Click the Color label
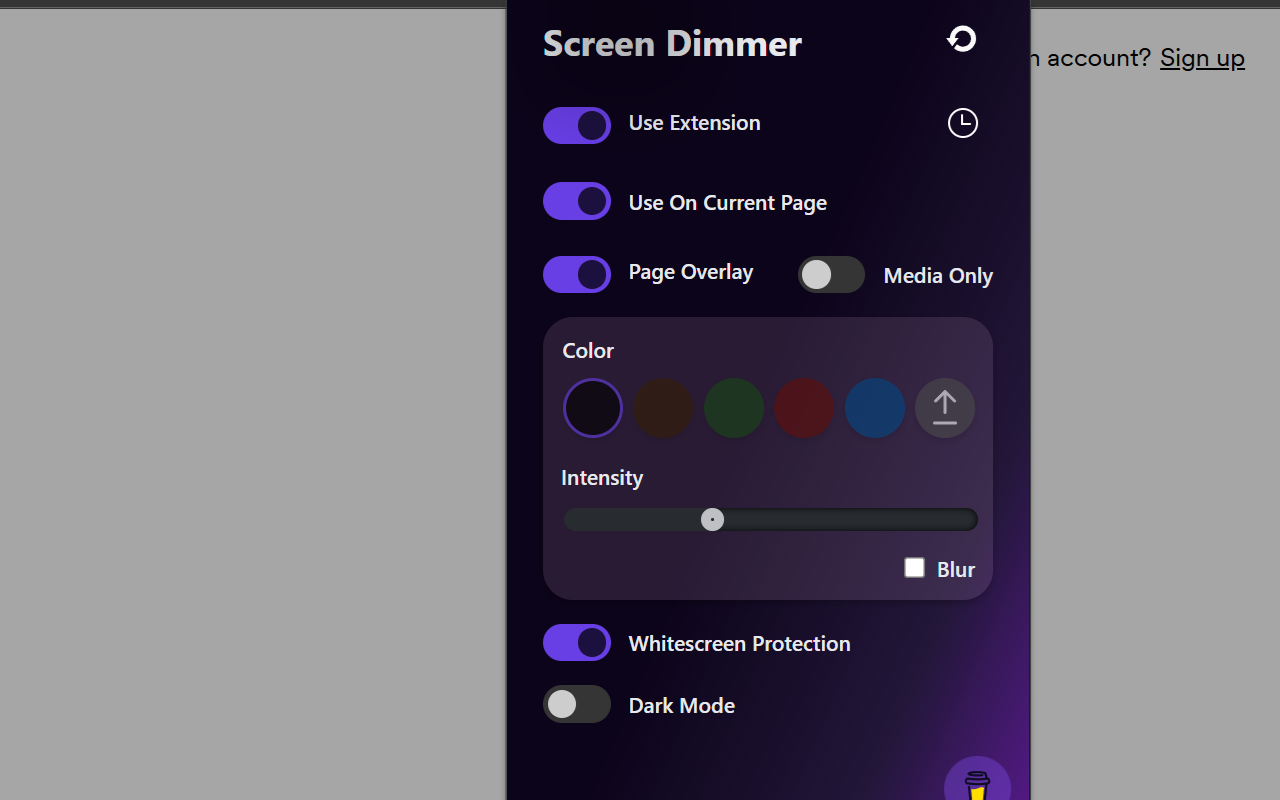 [588, 351]
